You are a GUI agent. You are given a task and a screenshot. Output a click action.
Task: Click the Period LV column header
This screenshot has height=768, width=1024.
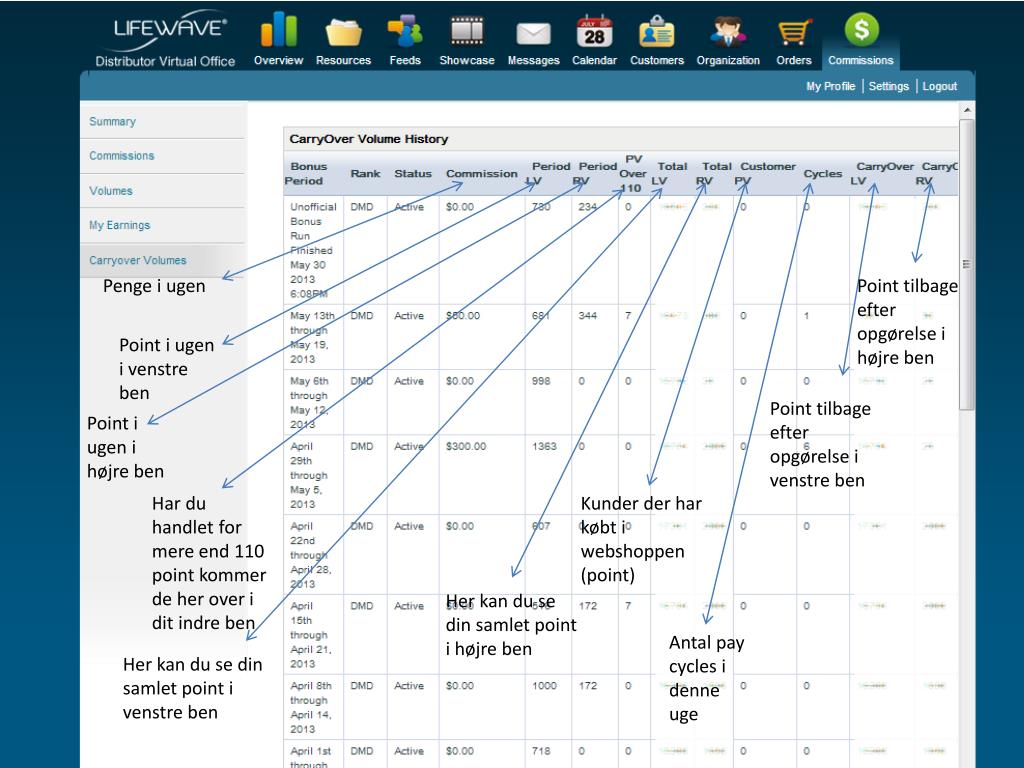pos(549,174)
